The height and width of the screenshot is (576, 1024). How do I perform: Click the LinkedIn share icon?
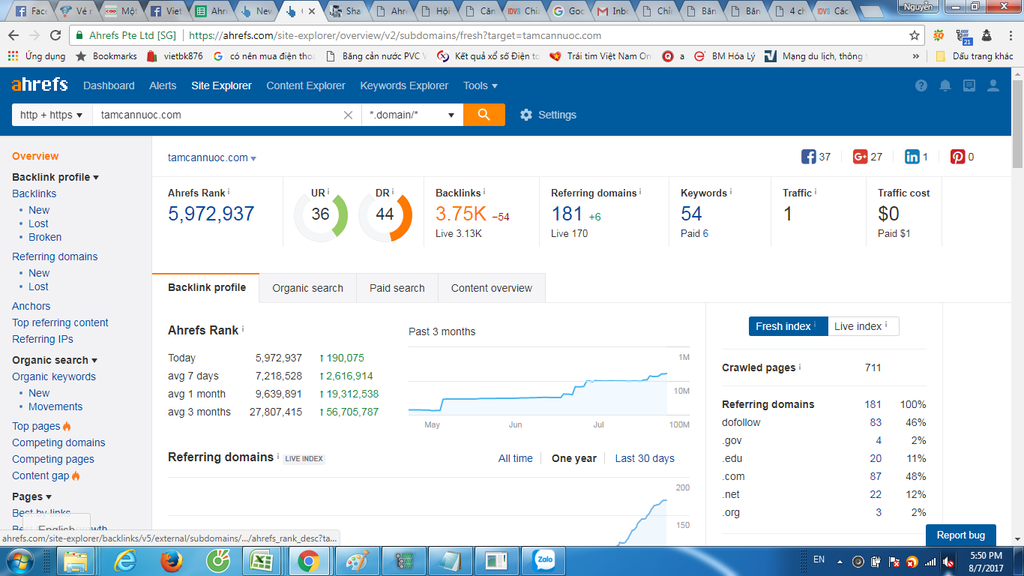click(x=912, y=157)
